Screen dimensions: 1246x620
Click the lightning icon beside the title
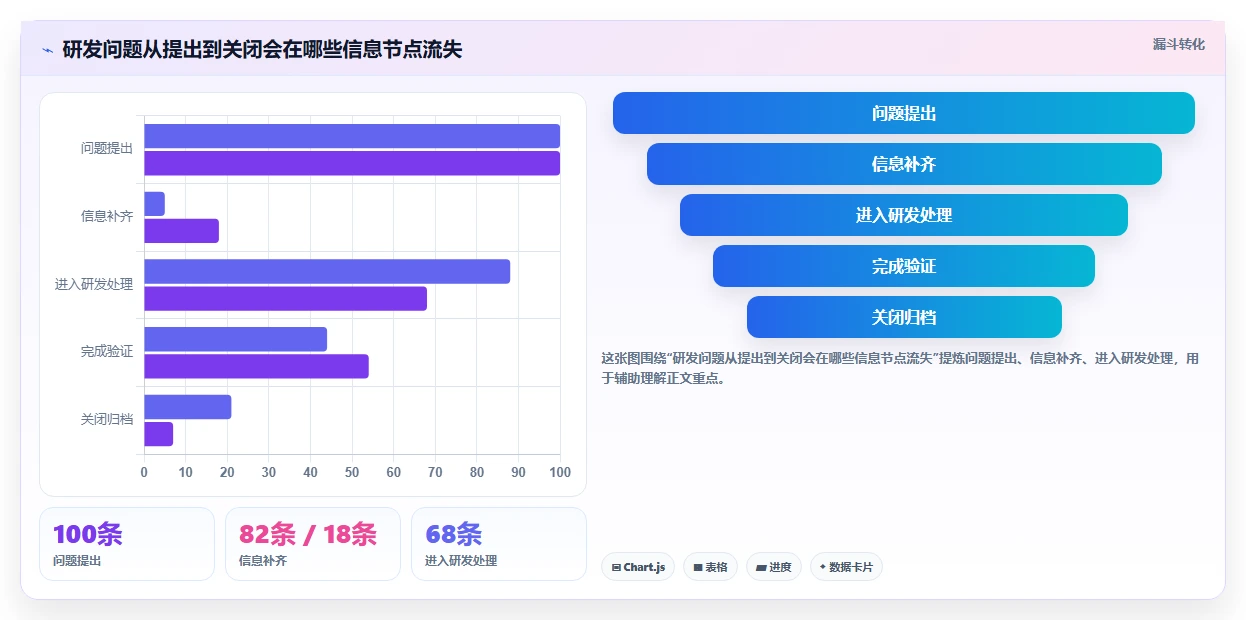pos(47,50)
